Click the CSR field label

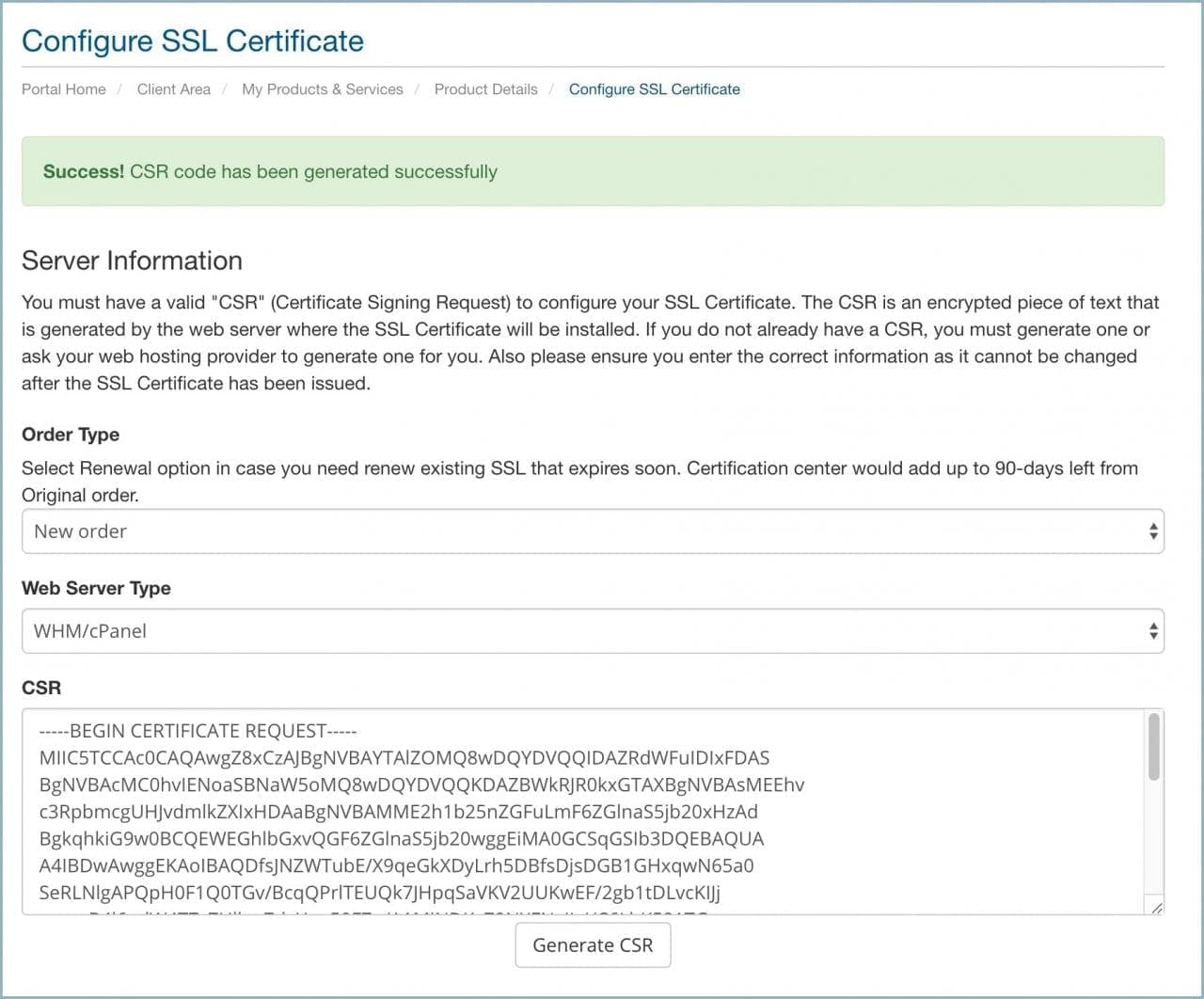click(41, 688)
